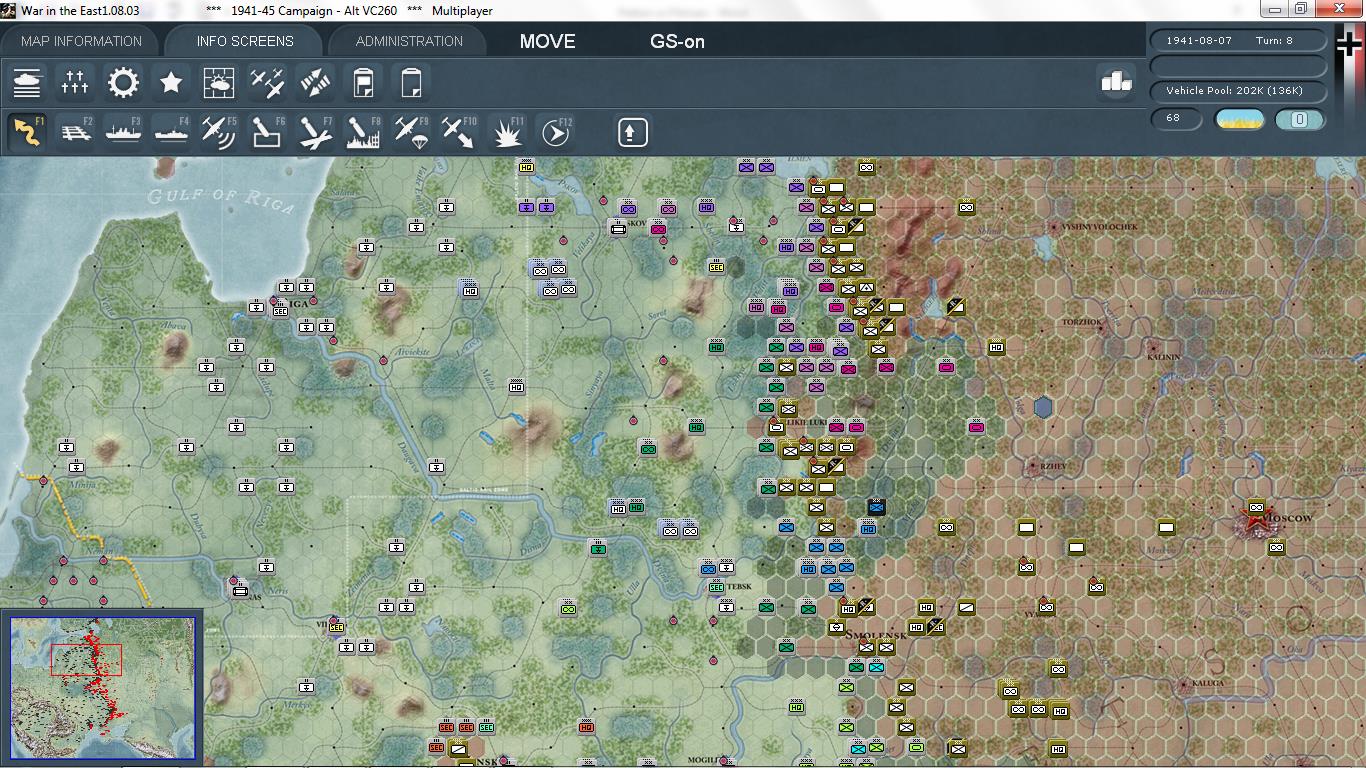Select Movement mode (F1)

click(x=27, y=131)
